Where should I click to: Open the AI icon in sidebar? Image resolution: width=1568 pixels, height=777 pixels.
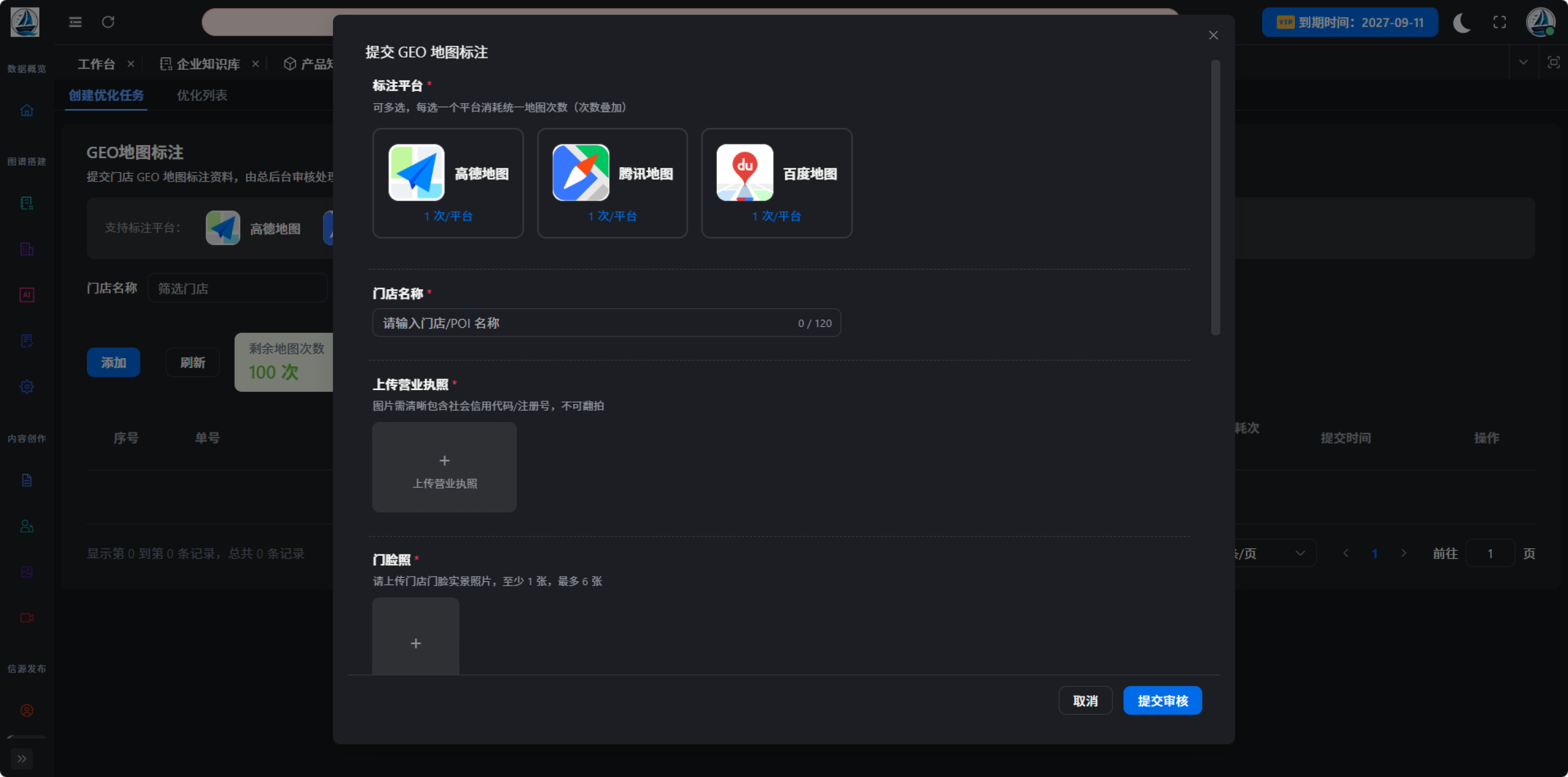click(x=27, y=295)
